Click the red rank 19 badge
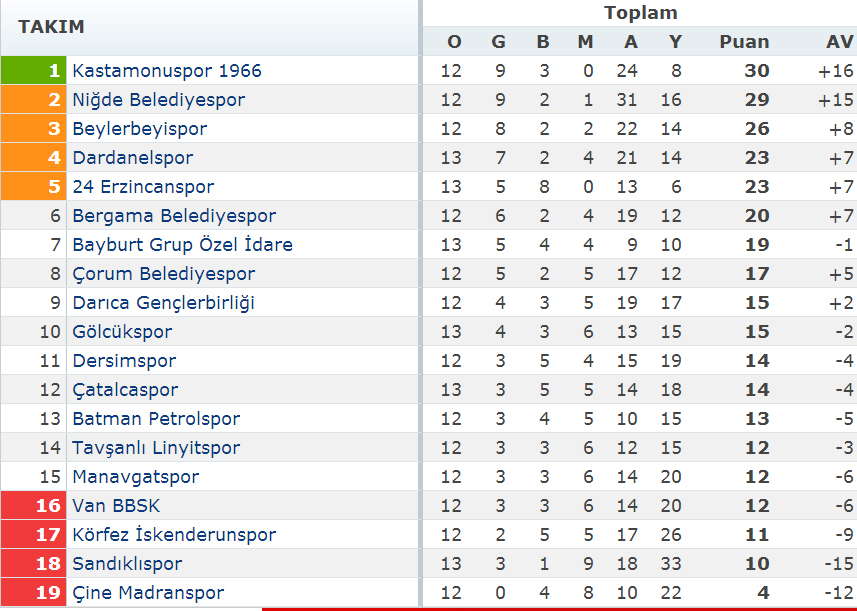 point(33,592)
